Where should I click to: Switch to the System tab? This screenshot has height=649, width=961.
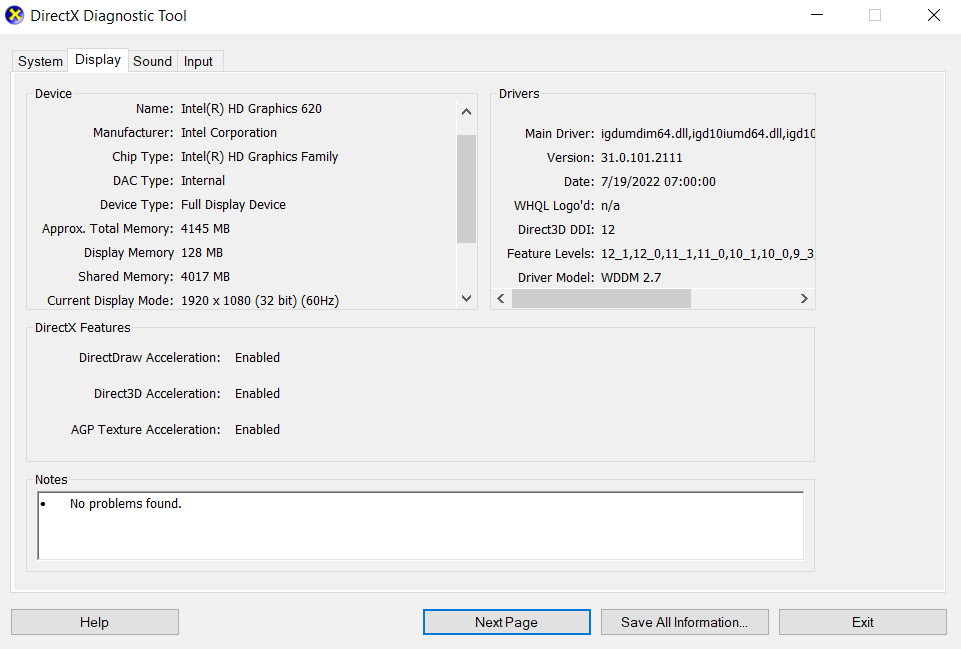40,61
